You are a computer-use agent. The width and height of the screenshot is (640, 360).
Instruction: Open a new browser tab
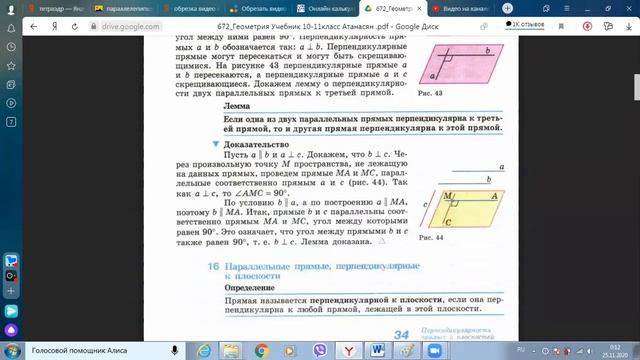coord(507,8)
